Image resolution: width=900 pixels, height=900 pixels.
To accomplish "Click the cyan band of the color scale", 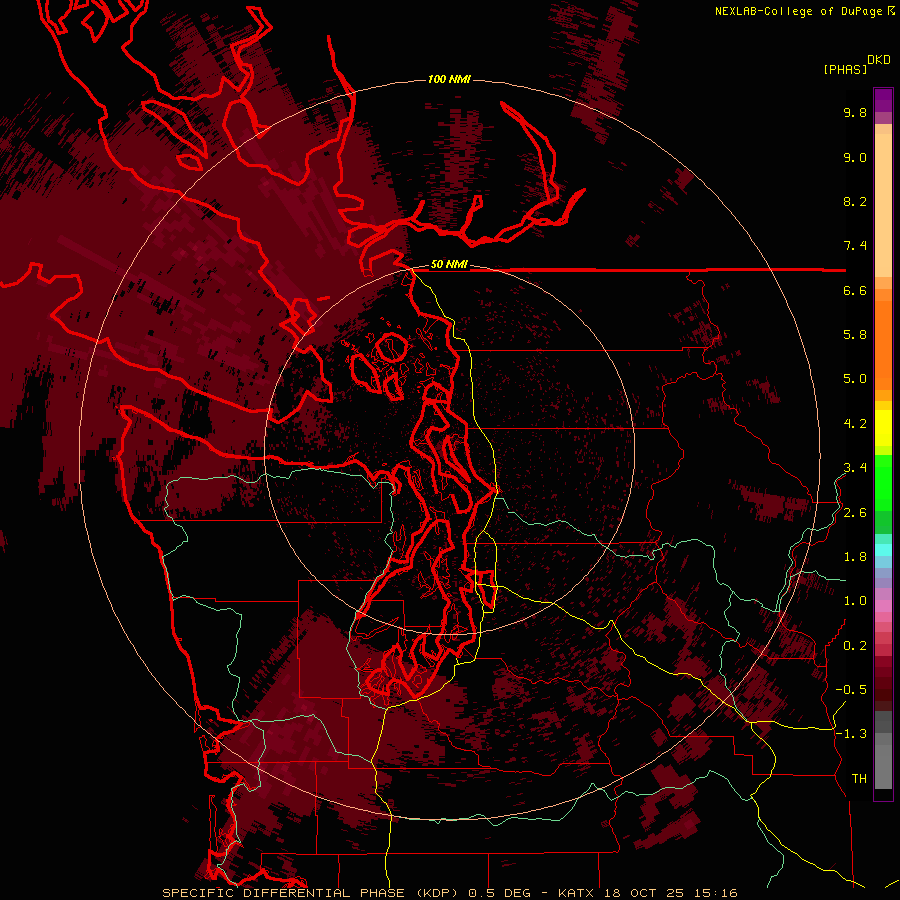I will (883, 550).
